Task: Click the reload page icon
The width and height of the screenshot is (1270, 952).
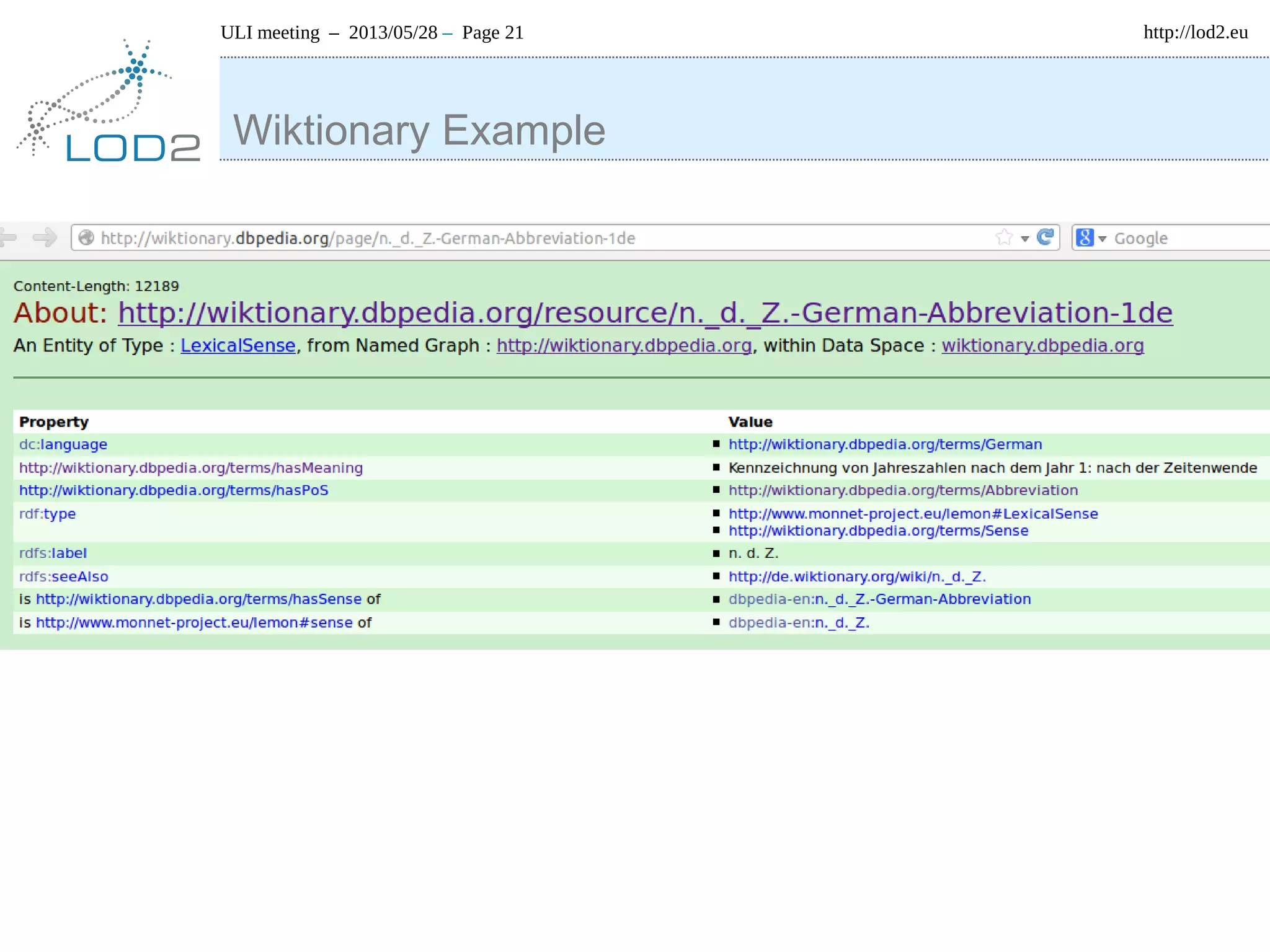Action: 1046,237
